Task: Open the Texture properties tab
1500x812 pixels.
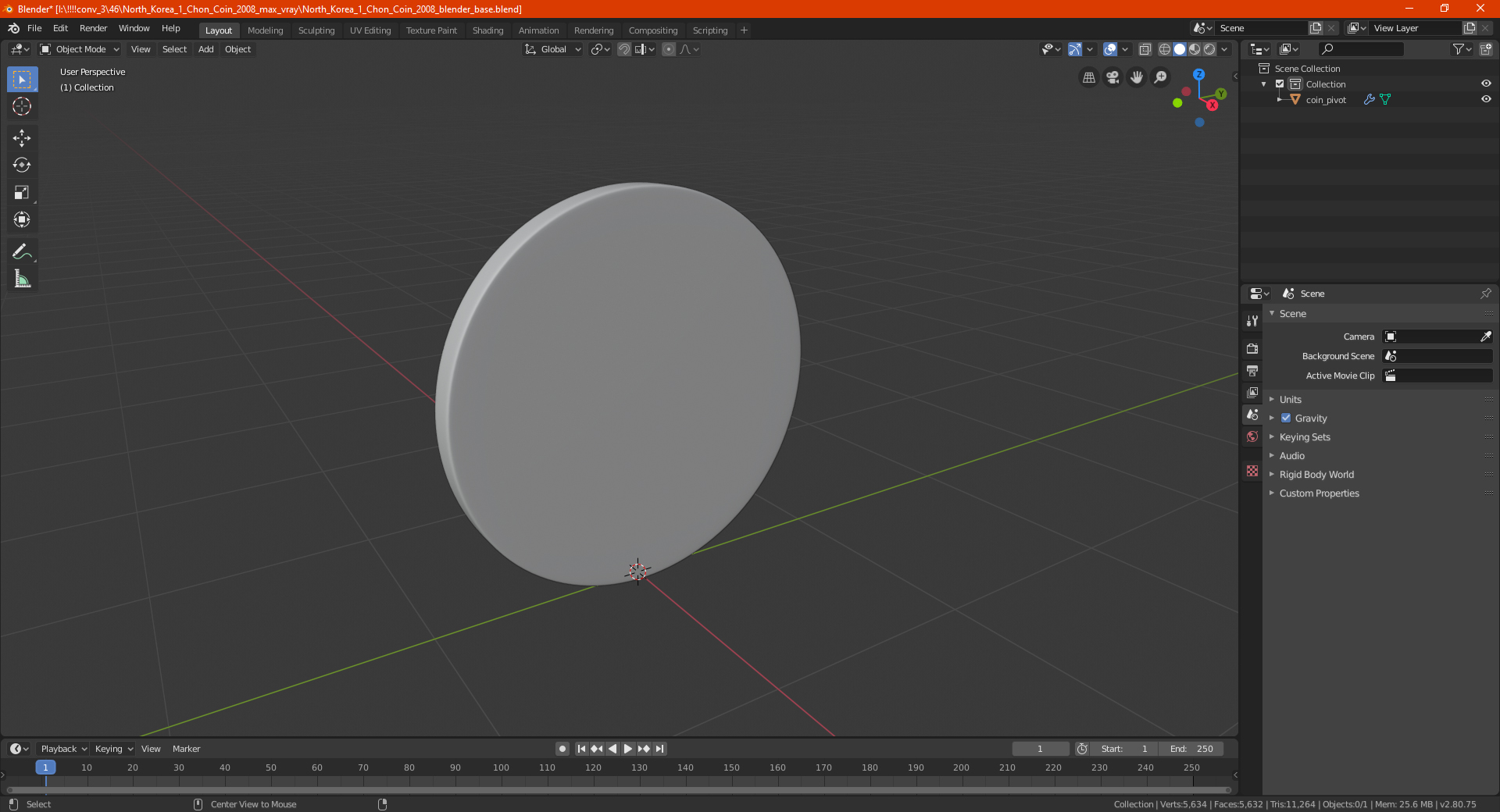Action: pyautogui.click(x=1252, y=471)
